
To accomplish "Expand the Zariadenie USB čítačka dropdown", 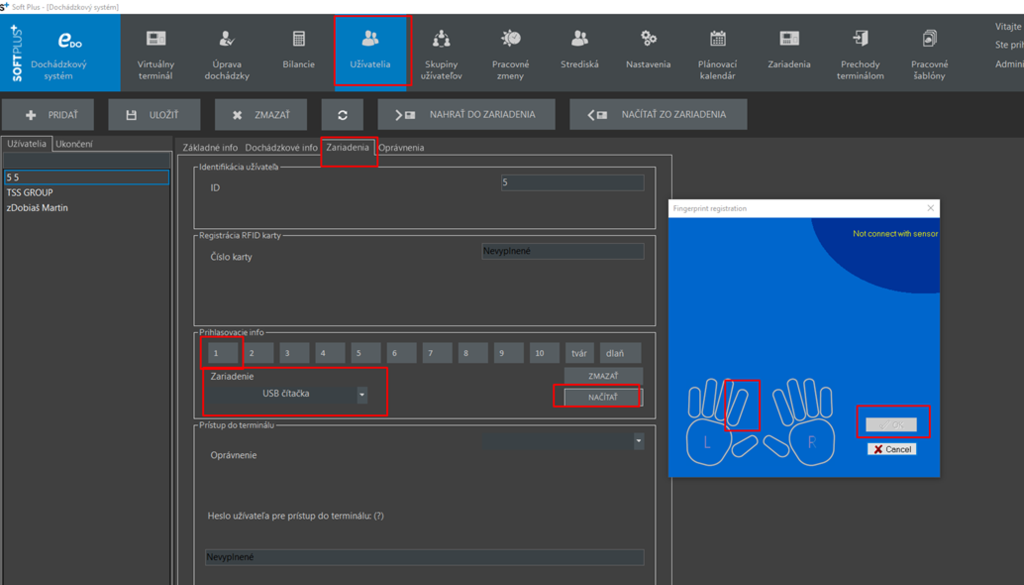I will (x=362, y=394).
